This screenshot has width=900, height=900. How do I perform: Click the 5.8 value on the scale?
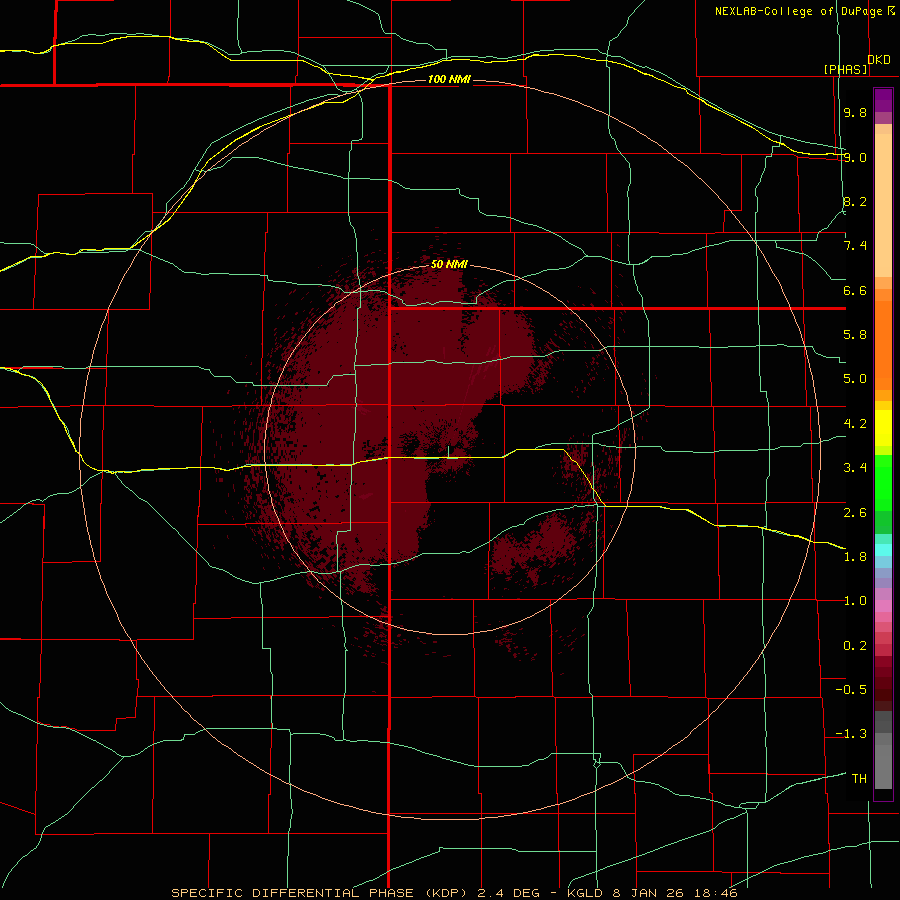point(855,335)
